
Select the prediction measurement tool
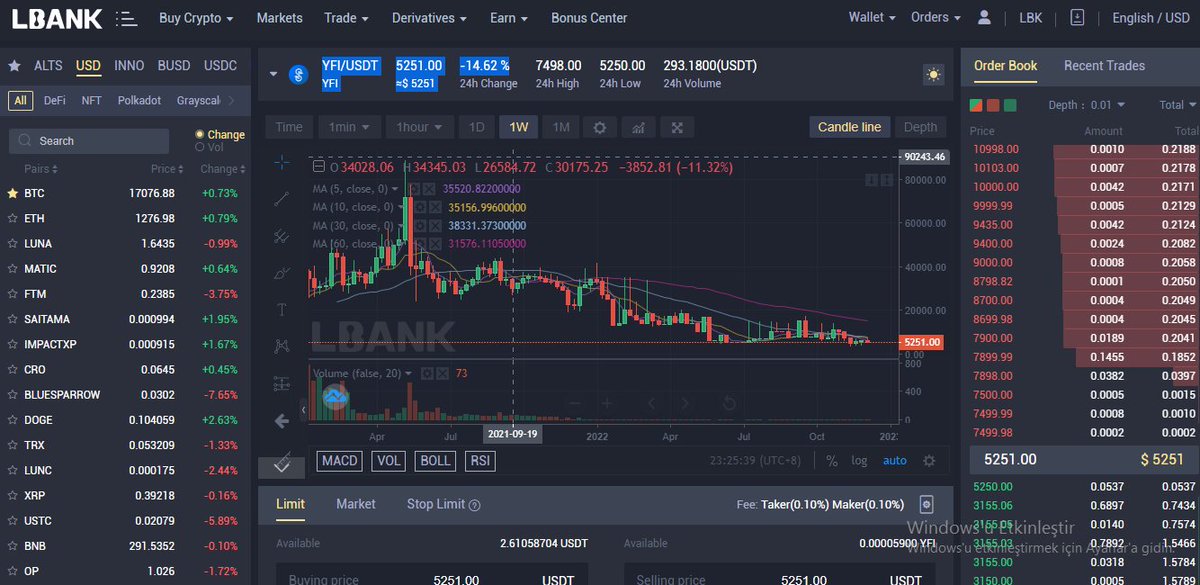[x=281, y=383]
